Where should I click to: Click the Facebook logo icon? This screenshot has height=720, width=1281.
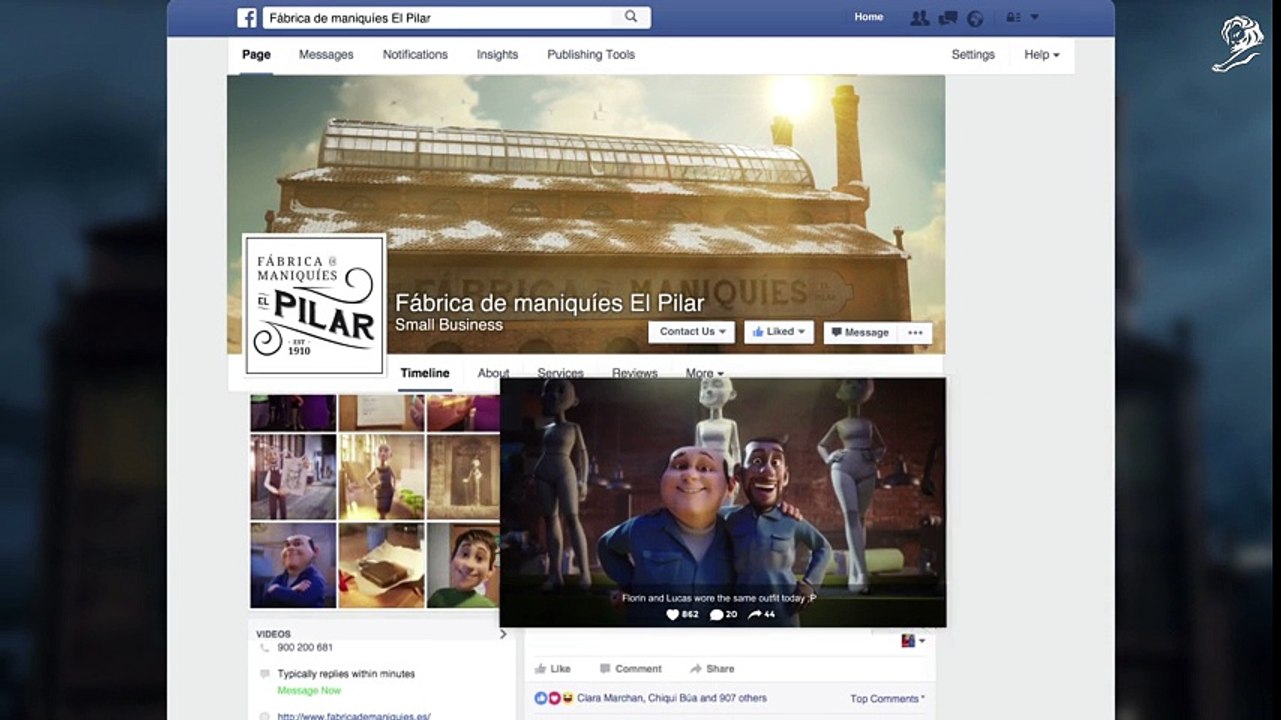point(247,18)
